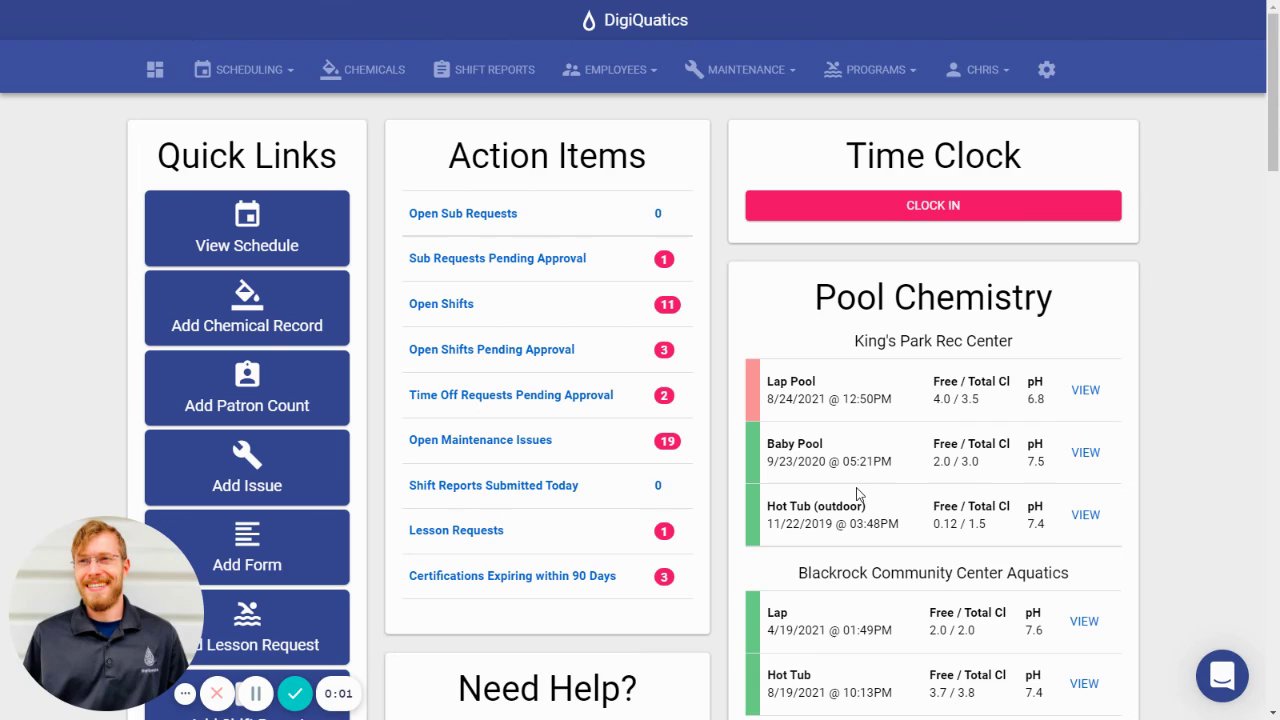Expand the Programs dropdown
The height and width of the screenshot is (720, 1280).
(x=870, y=69)
